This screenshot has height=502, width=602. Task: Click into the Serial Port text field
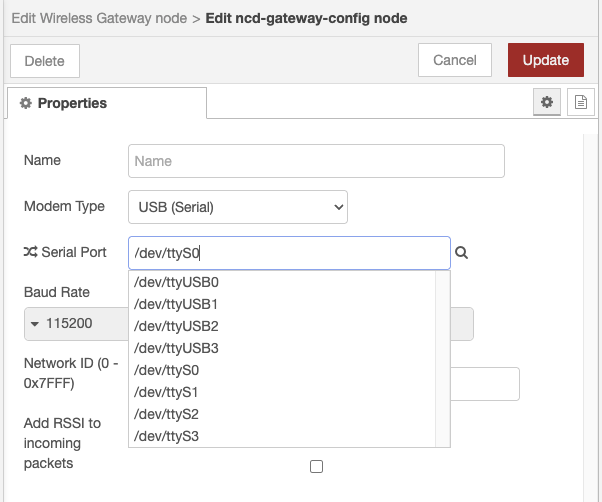pyautogui.click(x=289, y=253)
